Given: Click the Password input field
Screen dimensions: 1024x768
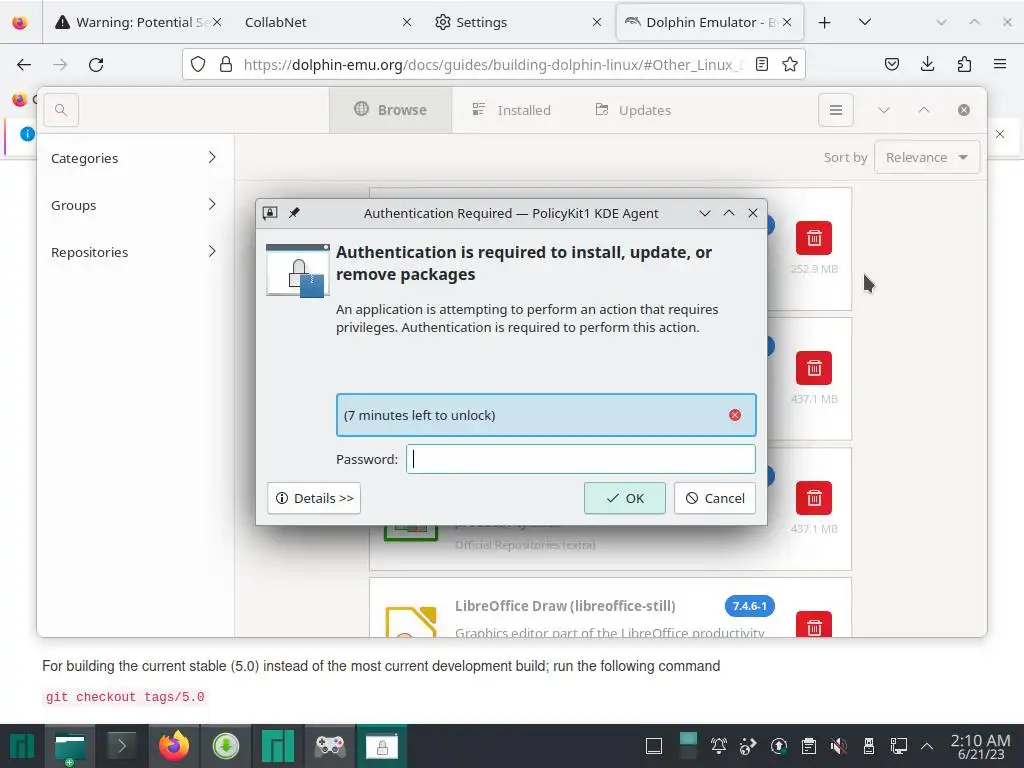Looking at the screenshot, I should tap(581, 459).
